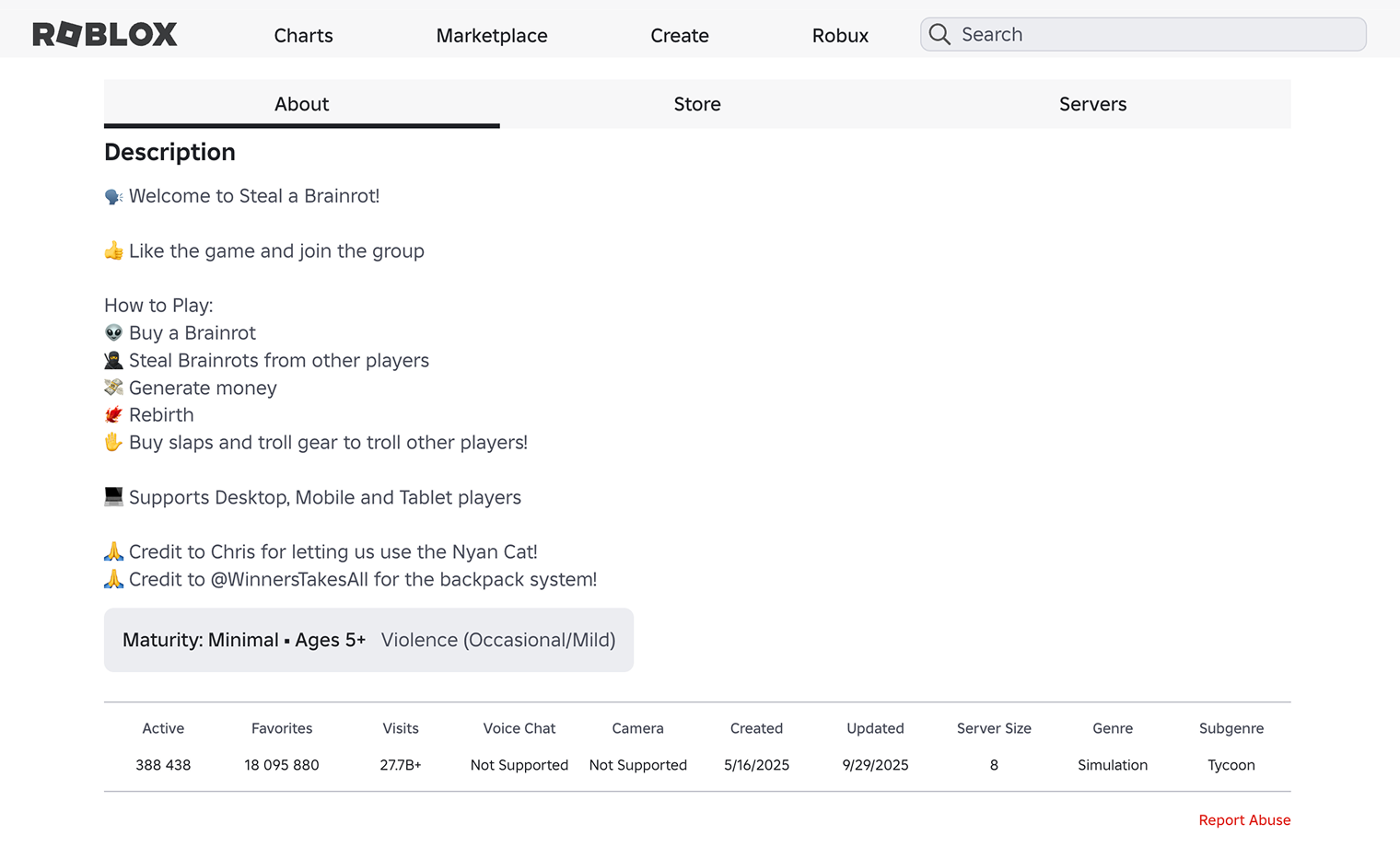Screen dimensions: 1400x858
Task: Open the Servers tab
Action: pos(1092,104)
